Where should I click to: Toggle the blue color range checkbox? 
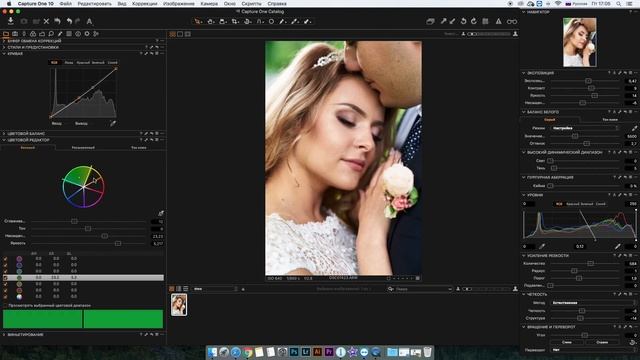[5, 265]
